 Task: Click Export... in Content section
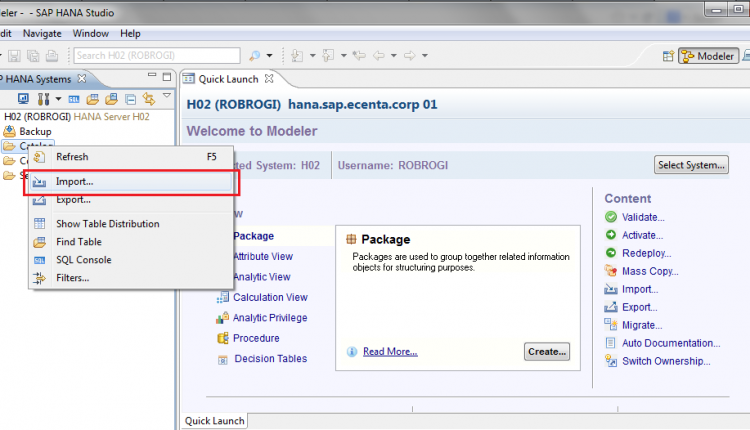(x=640, y=308)
